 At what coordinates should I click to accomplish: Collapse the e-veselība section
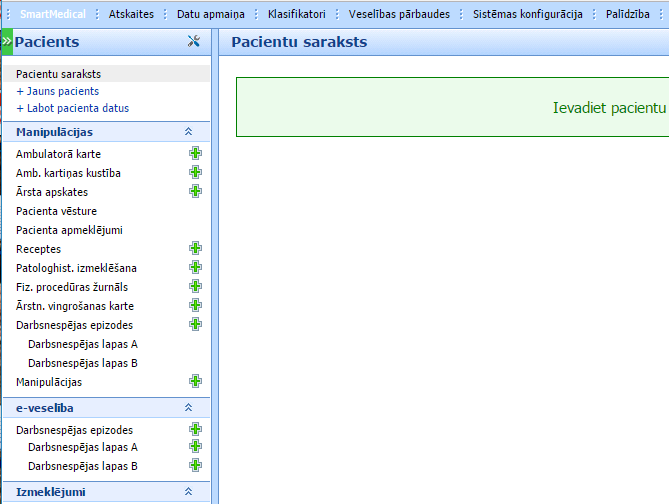(x=188, y=408)
